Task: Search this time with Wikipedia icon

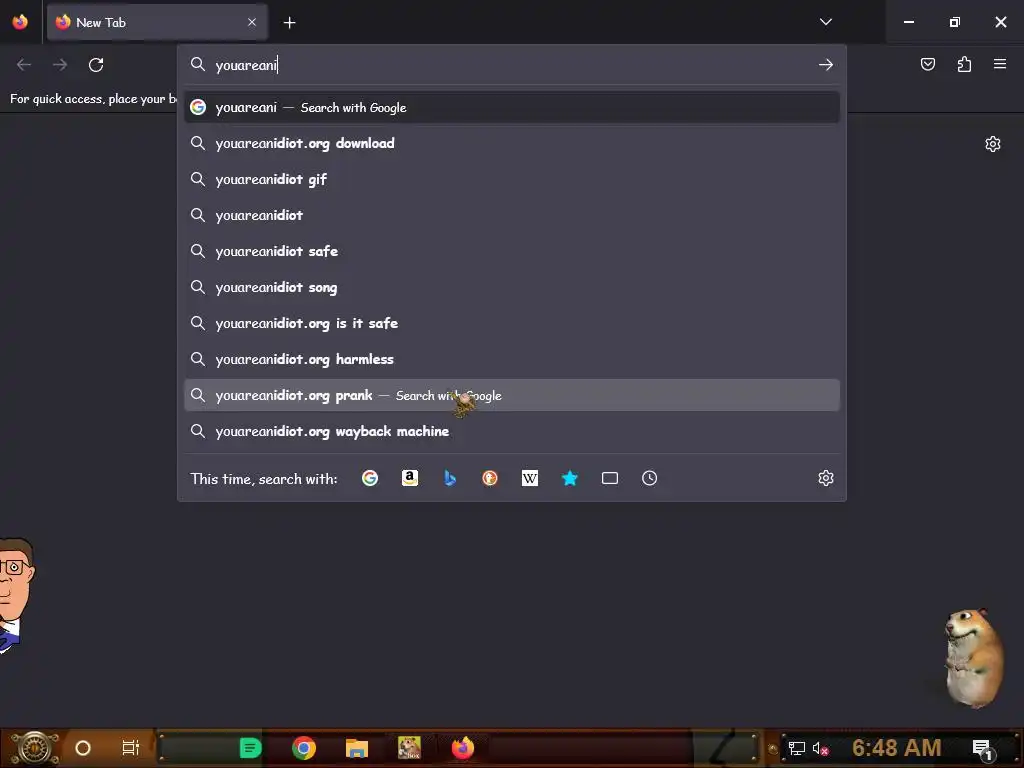Action: tap(530, 478)
